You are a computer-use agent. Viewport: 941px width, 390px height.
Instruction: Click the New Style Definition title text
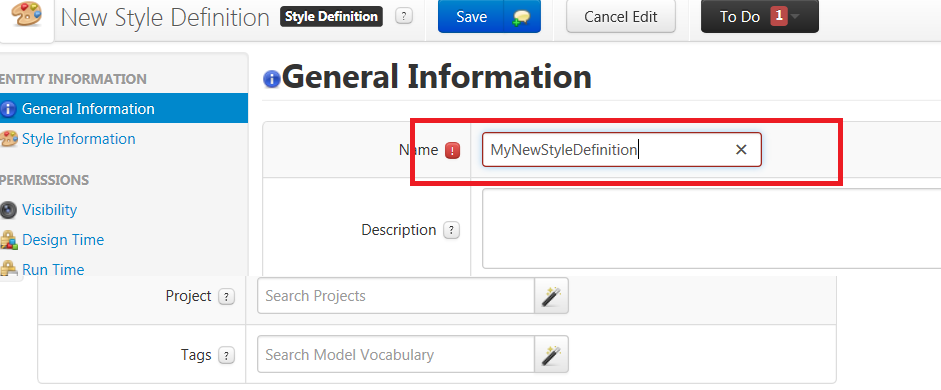(166, 17)
